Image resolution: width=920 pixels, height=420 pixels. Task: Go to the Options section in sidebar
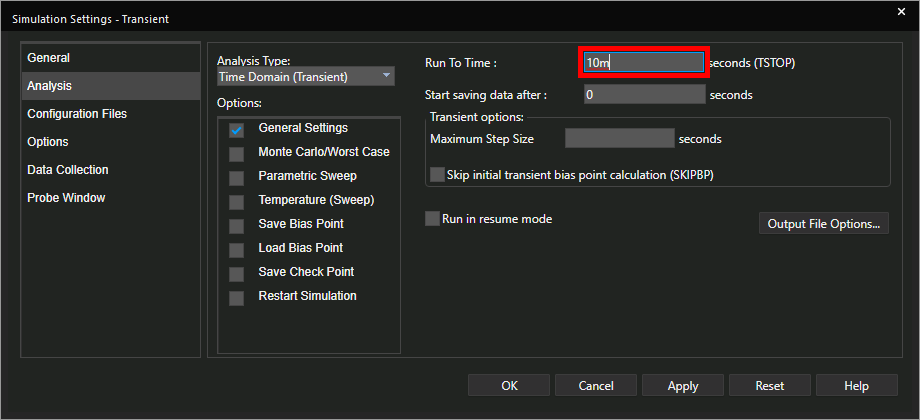110,142
